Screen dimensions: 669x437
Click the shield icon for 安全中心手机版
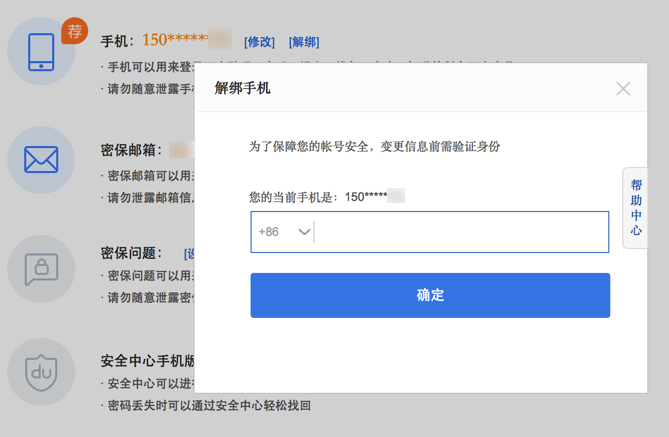(41, 372)
